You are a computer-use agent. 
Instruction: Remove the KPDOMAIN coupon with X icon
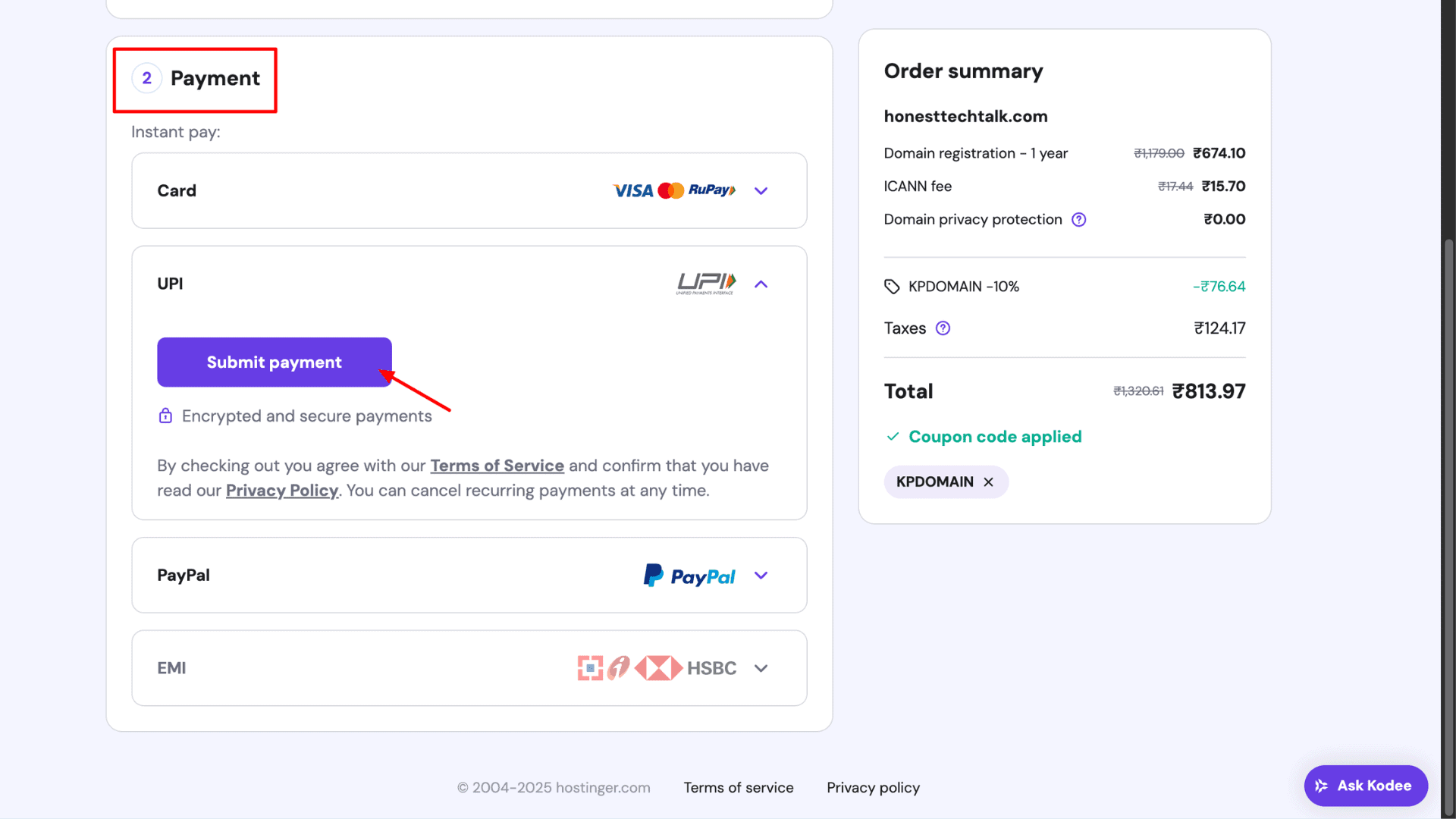(x=988, y=482)
